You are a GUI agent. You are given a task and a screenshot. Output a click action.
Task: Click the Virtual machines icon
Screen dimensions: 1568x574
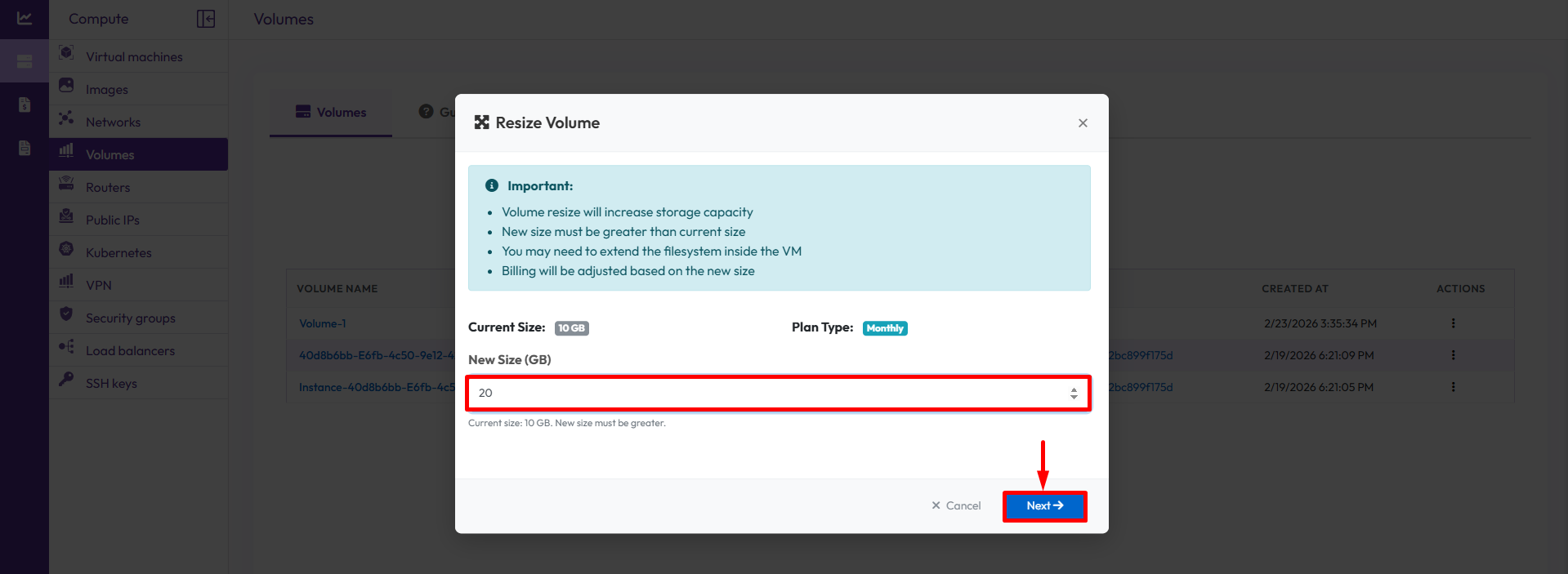67,54
